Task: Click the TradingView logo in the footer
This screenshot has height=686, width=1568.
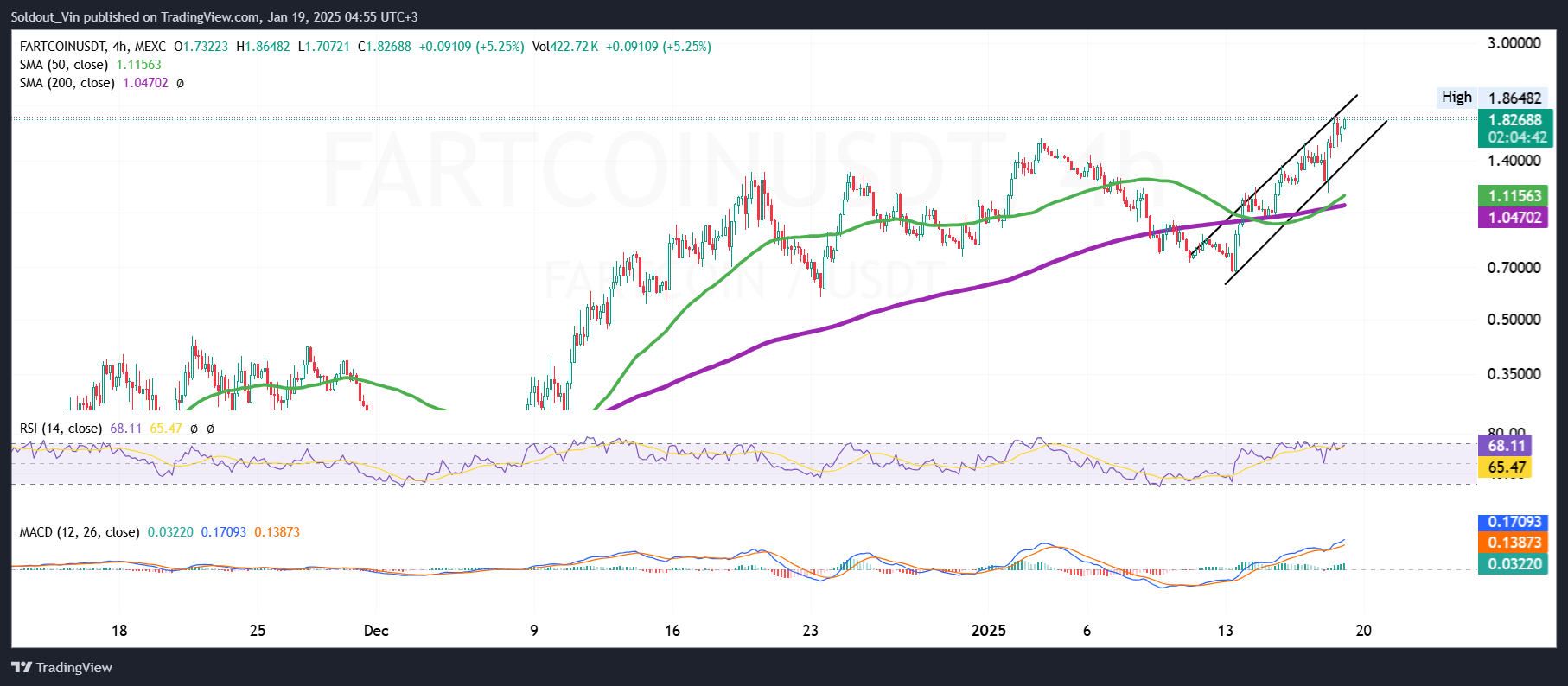Action: click(x=61, y=667)
